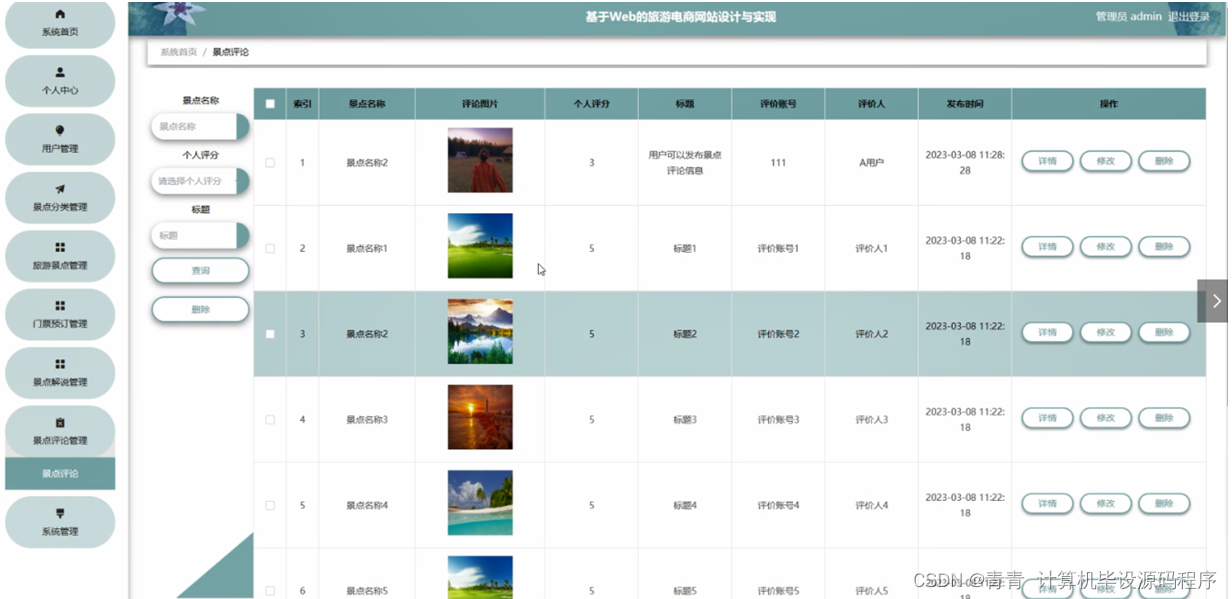The width and height of the screenshot is (1232, 599).
Task: Click the 退出登录 logout link
Action: [1190, 15]
